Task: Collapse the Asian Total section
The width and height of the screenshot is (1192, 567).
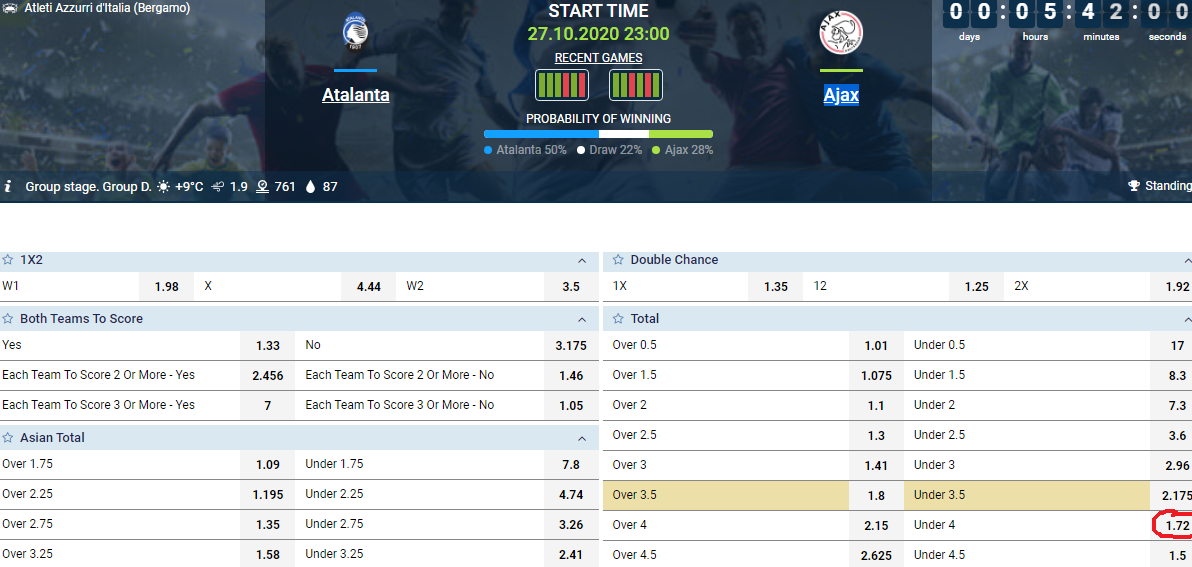Action: (582, 439)
